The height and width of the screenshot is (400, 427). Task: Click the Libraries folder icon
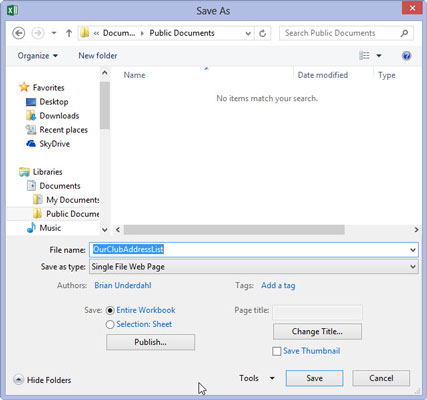pos(24,172)
